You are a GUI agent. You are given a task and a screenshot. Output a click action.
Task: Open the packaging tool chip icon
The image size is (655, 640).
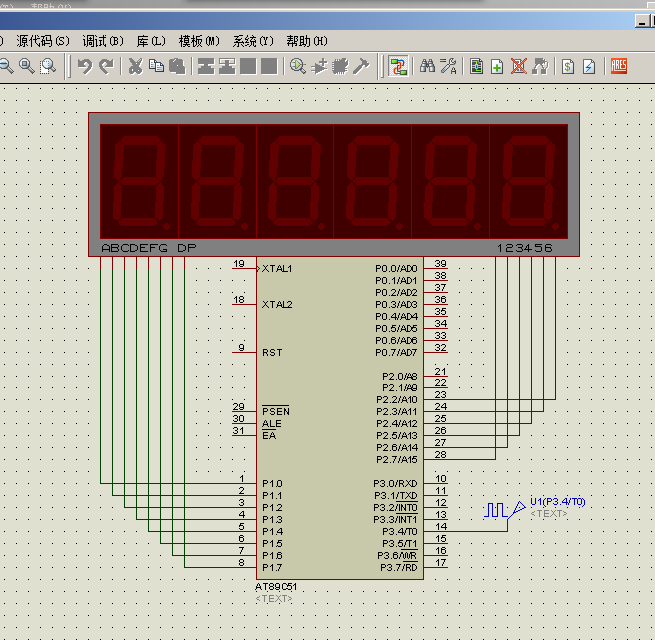click(x=340, y=66)
